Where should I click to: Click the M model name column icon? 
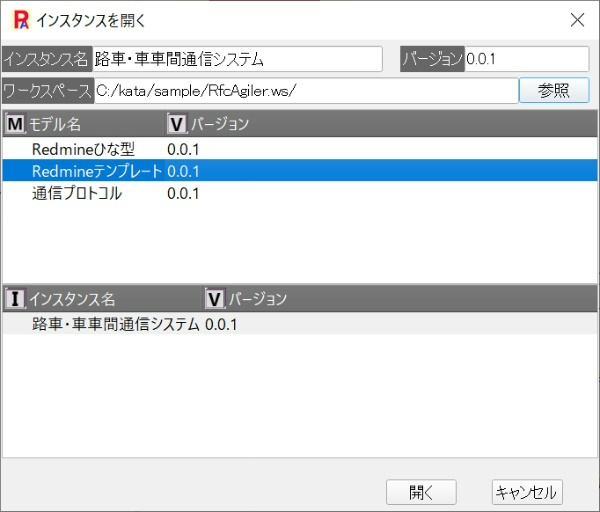coord(15,124)
